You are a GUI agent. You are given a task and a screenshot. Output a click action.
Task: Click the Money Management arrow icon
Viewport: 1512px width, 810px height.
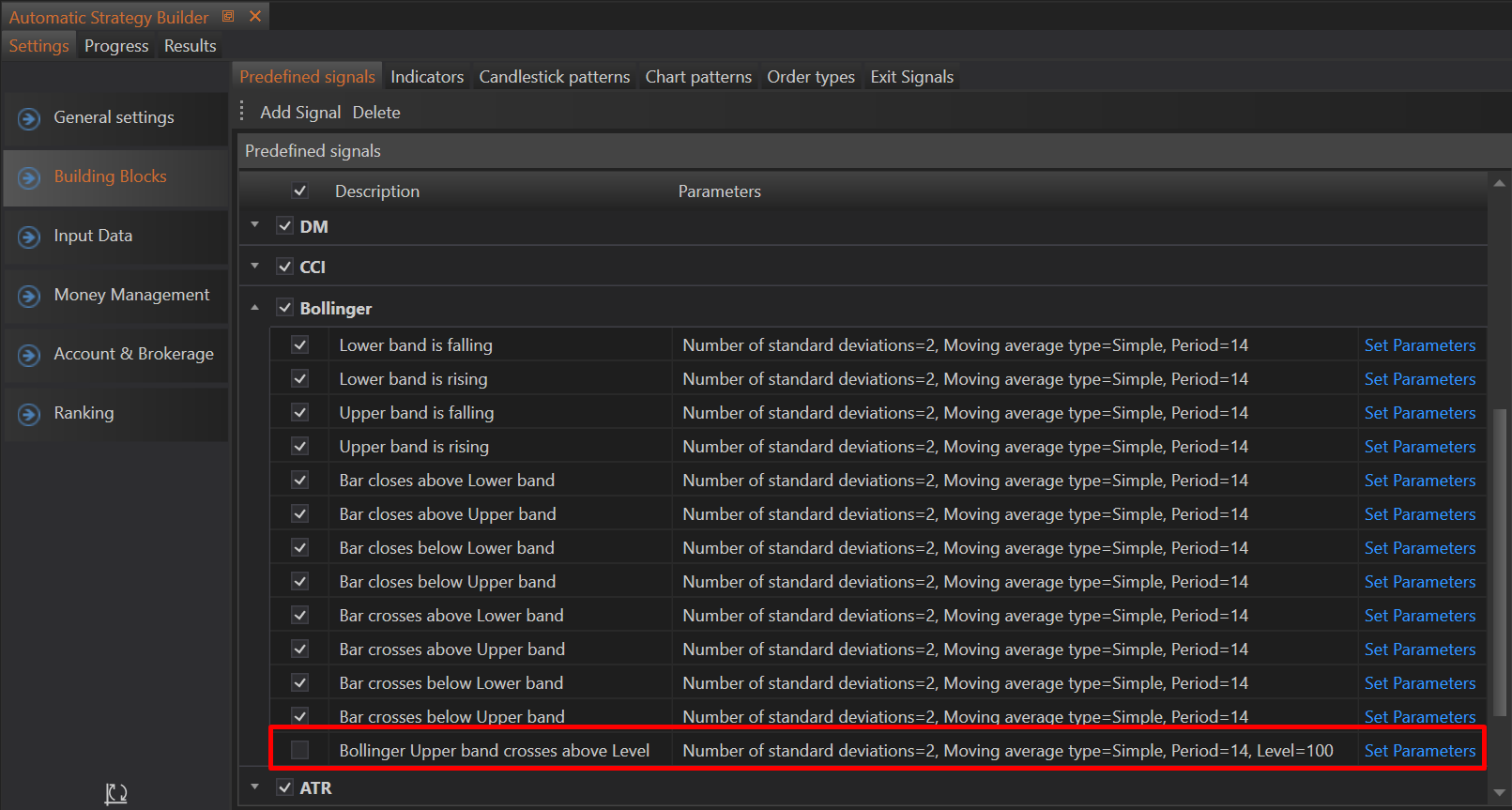(x=29, y=296)
